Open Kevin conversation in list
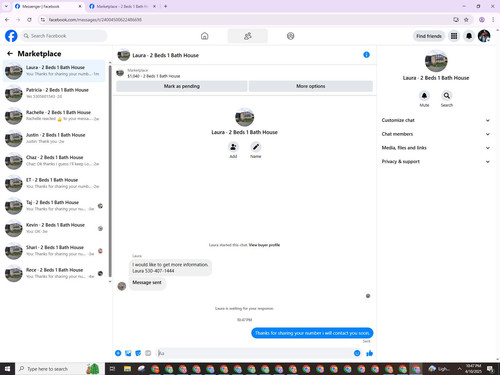The image size is (500, 375). click(x=54, y=228)
